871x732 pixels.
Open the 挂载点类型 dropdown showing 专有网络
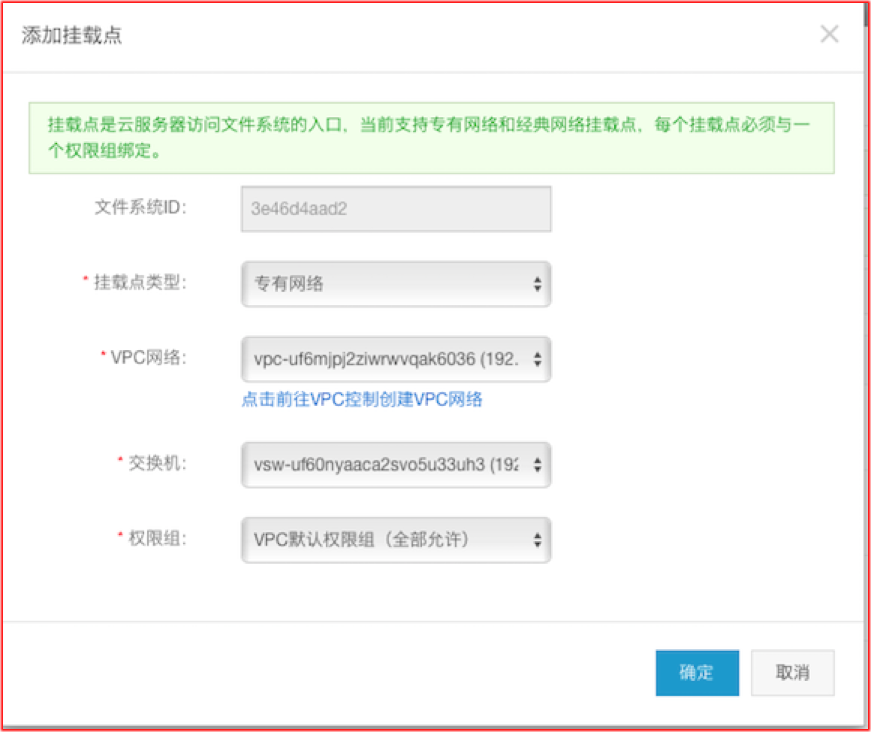coord(396,284)
